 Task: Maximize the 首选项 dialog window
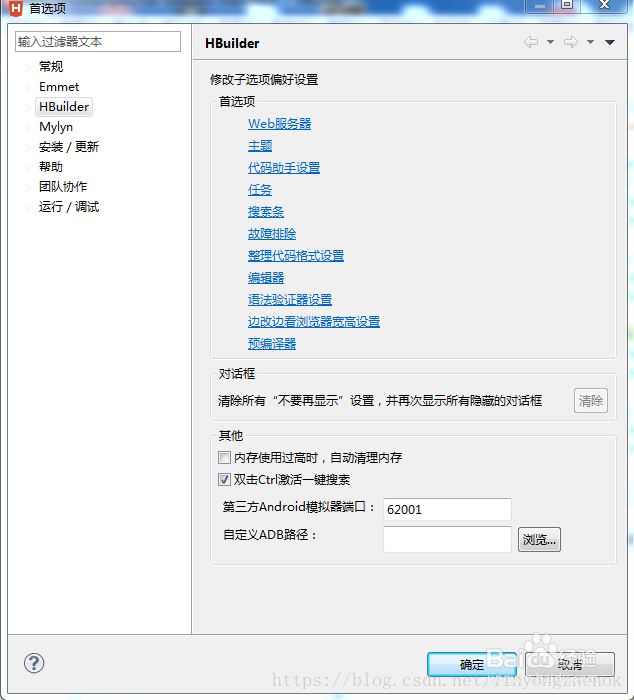pyautogui.click(x=567, y=5)
